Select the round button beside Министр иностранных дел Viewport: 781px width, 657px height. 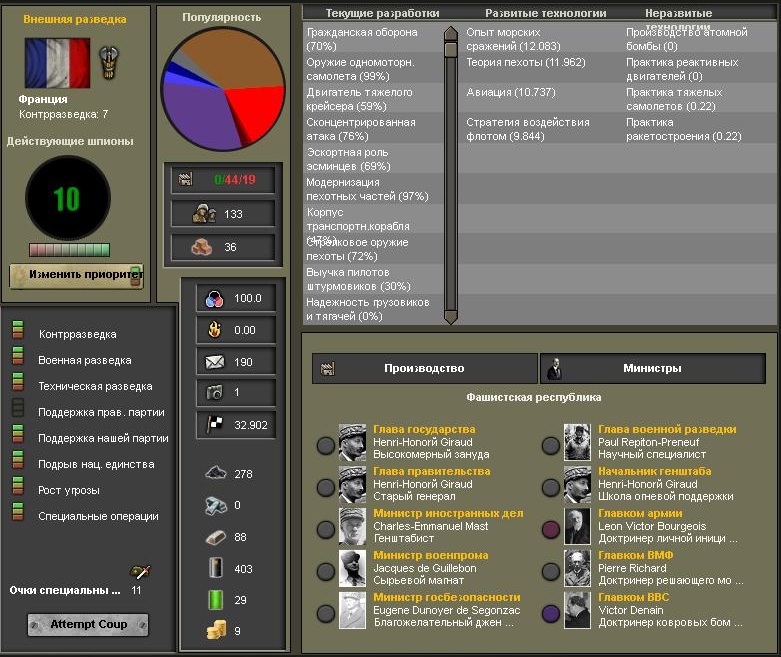tap(326, 529)
